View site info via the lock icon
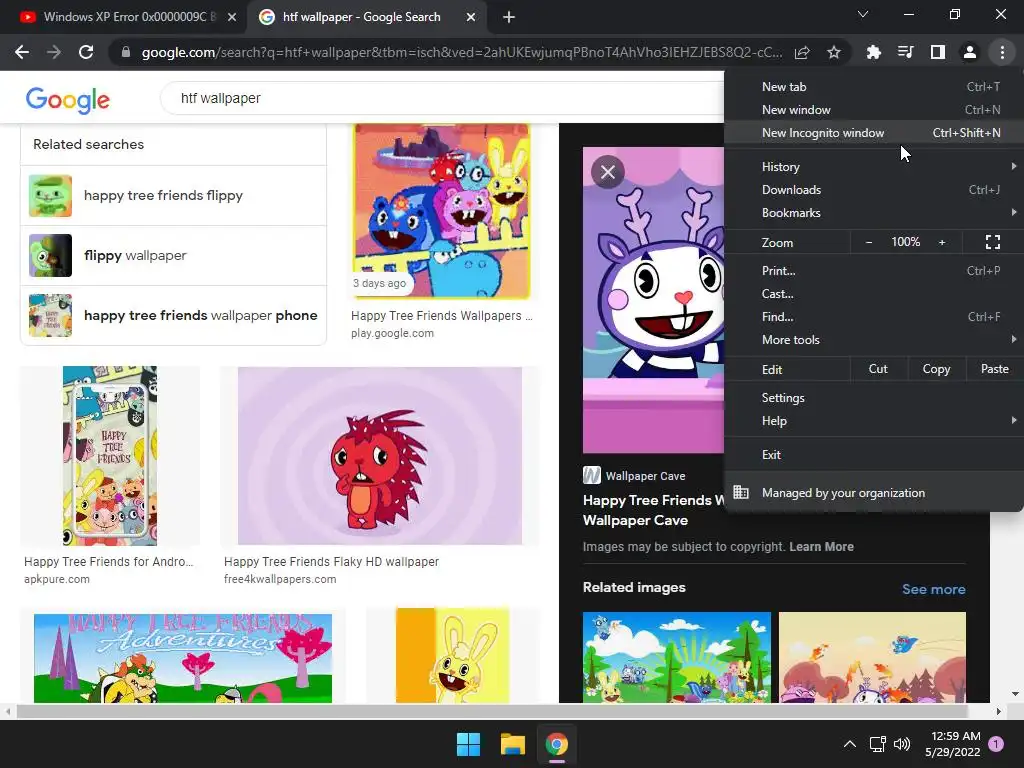 coord(125,52)
